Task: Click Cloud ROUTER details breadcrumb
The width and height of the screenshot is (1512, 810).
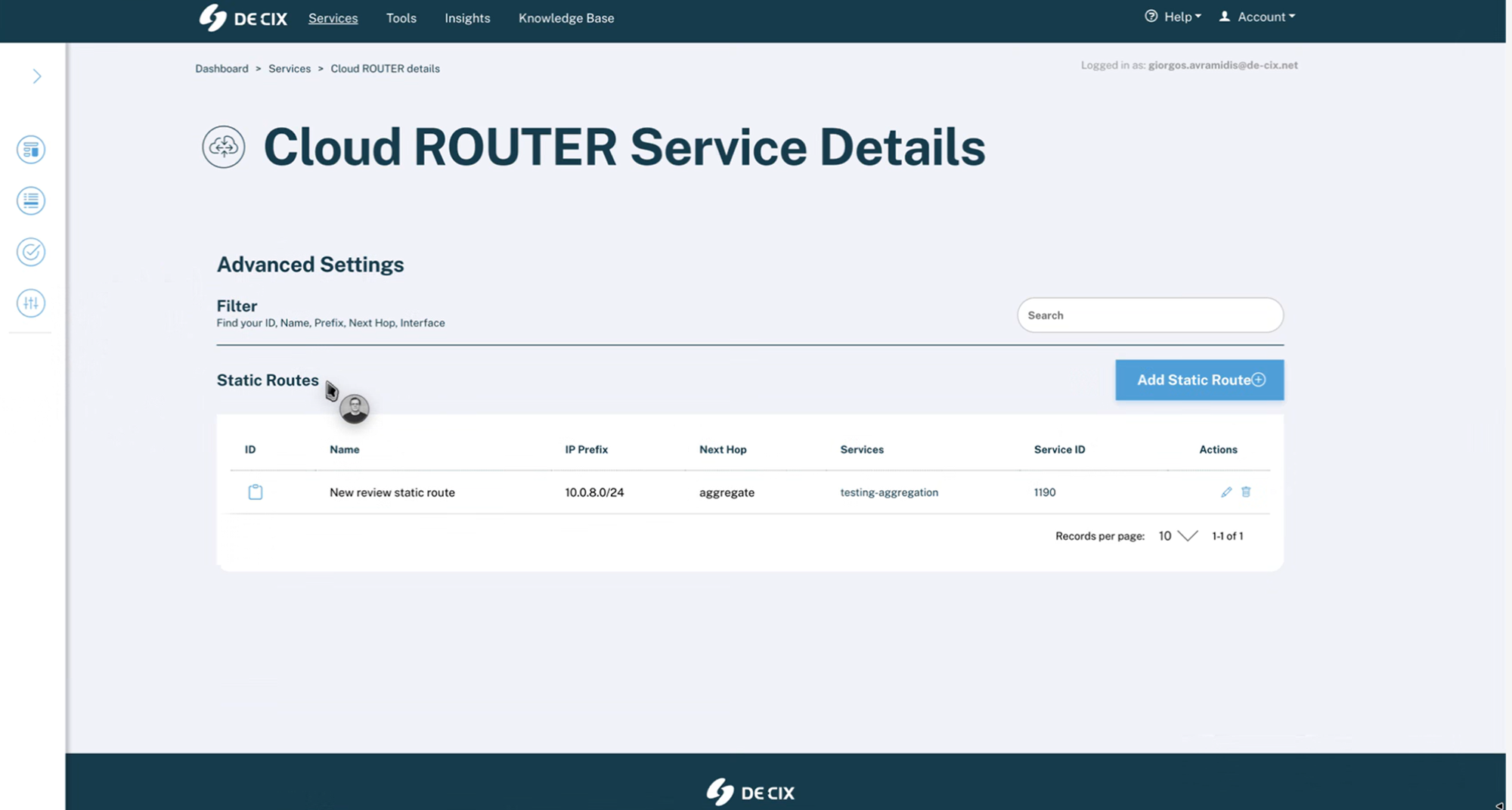Action: click(385, 69)
